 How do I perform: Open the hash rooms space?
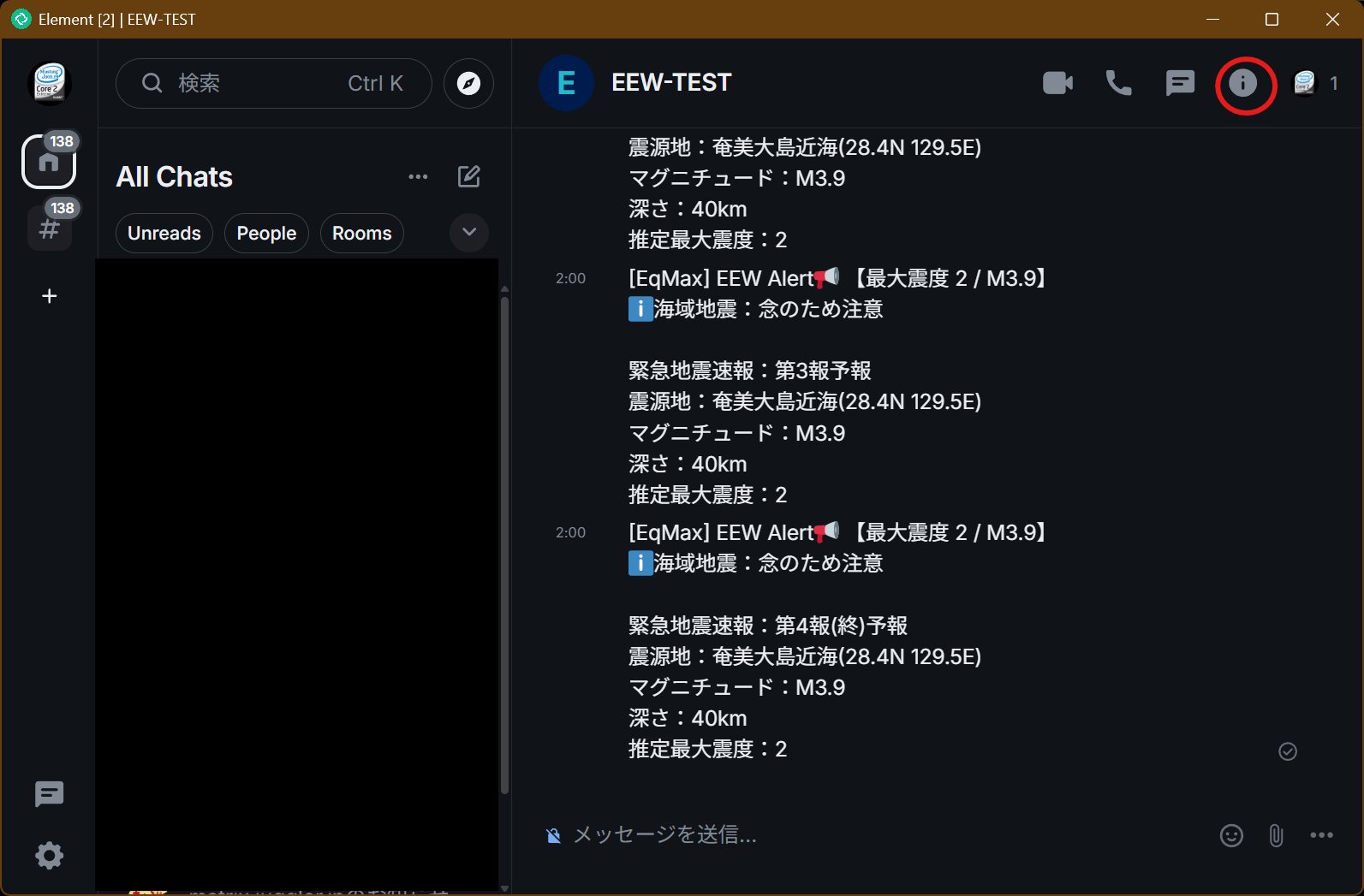coord(49,228)
